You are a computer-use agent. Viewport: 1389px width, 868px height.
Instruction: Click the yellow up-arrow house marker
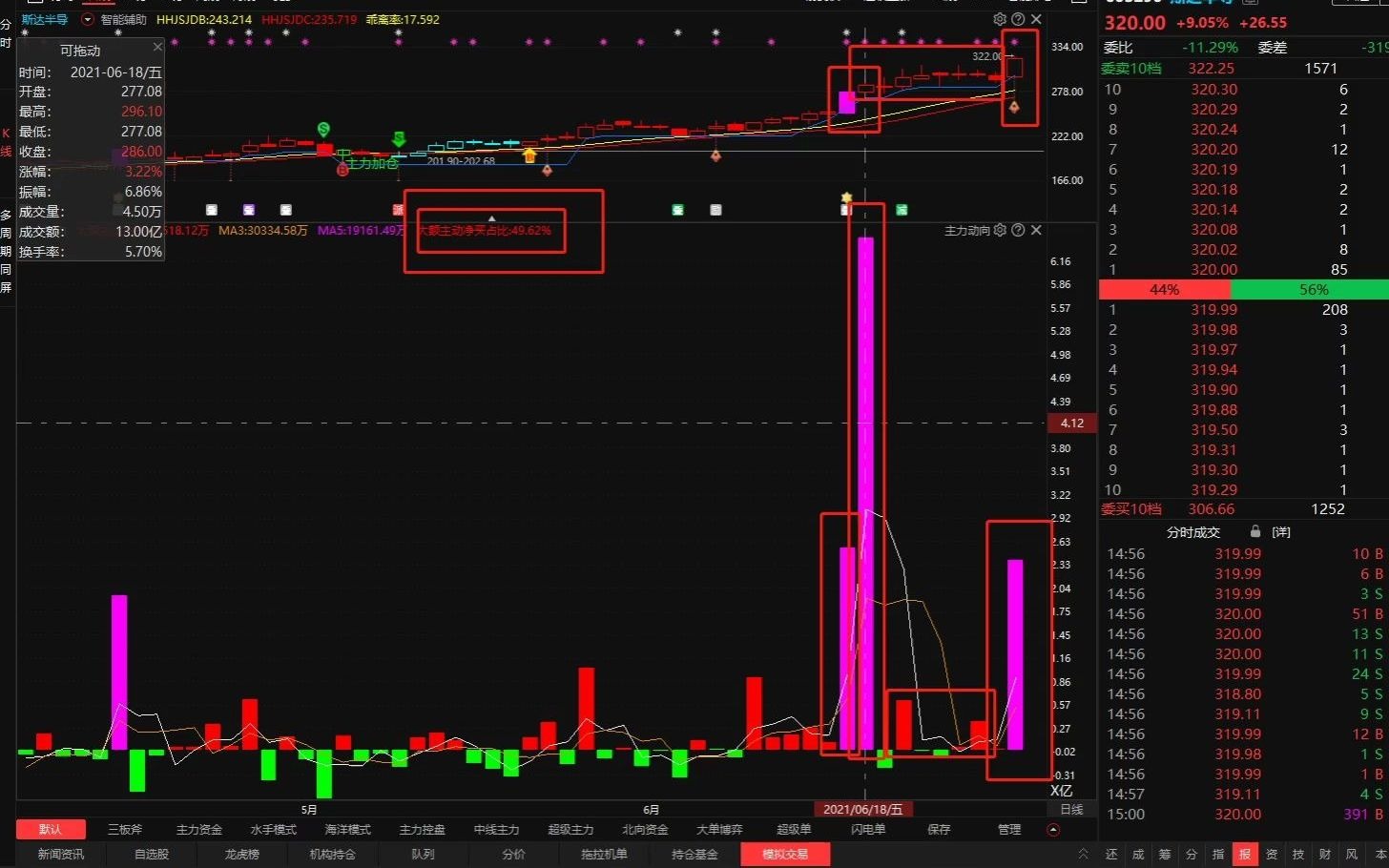529,155
